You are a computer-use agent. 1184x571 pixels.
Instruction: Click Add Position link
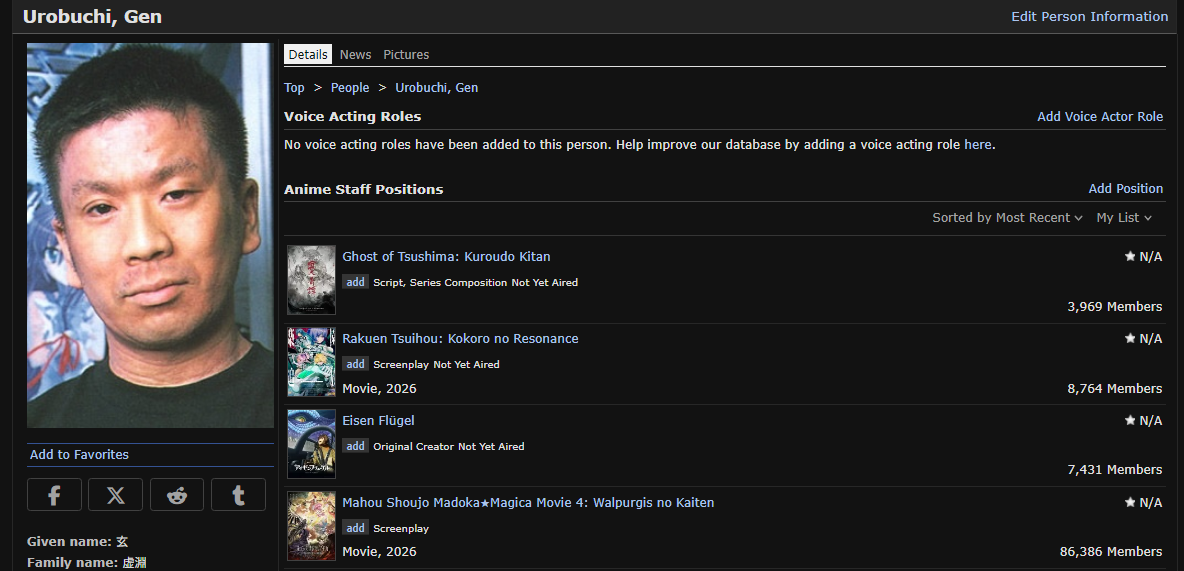(x=1126, y=189)
